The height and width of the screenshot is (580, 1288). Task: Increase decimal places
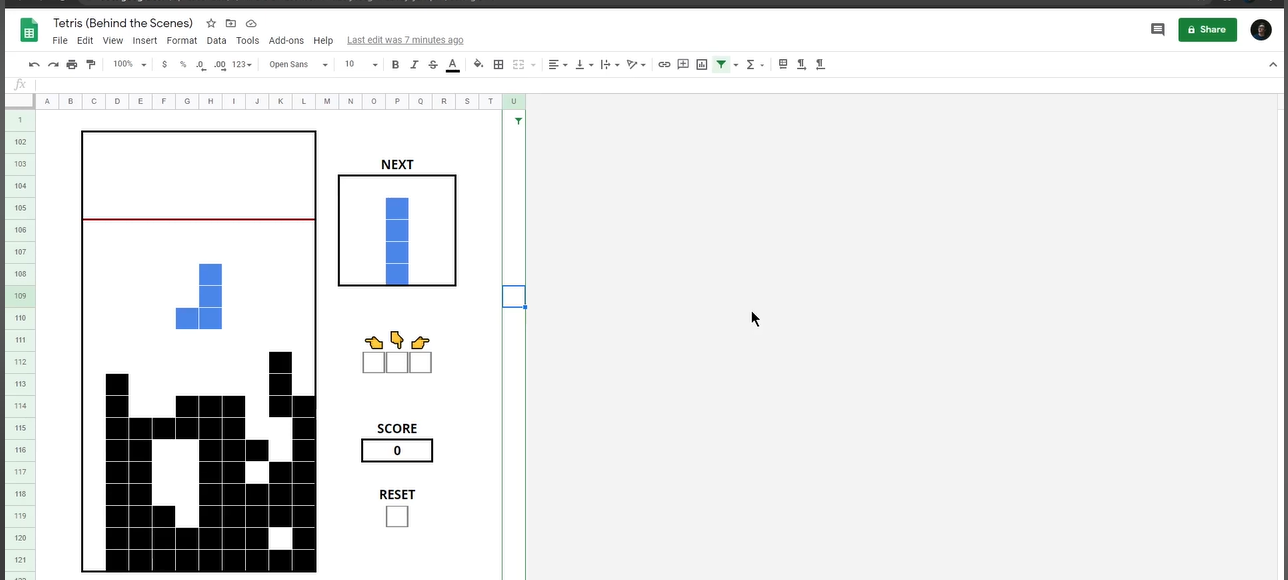(x=220, y=64)
